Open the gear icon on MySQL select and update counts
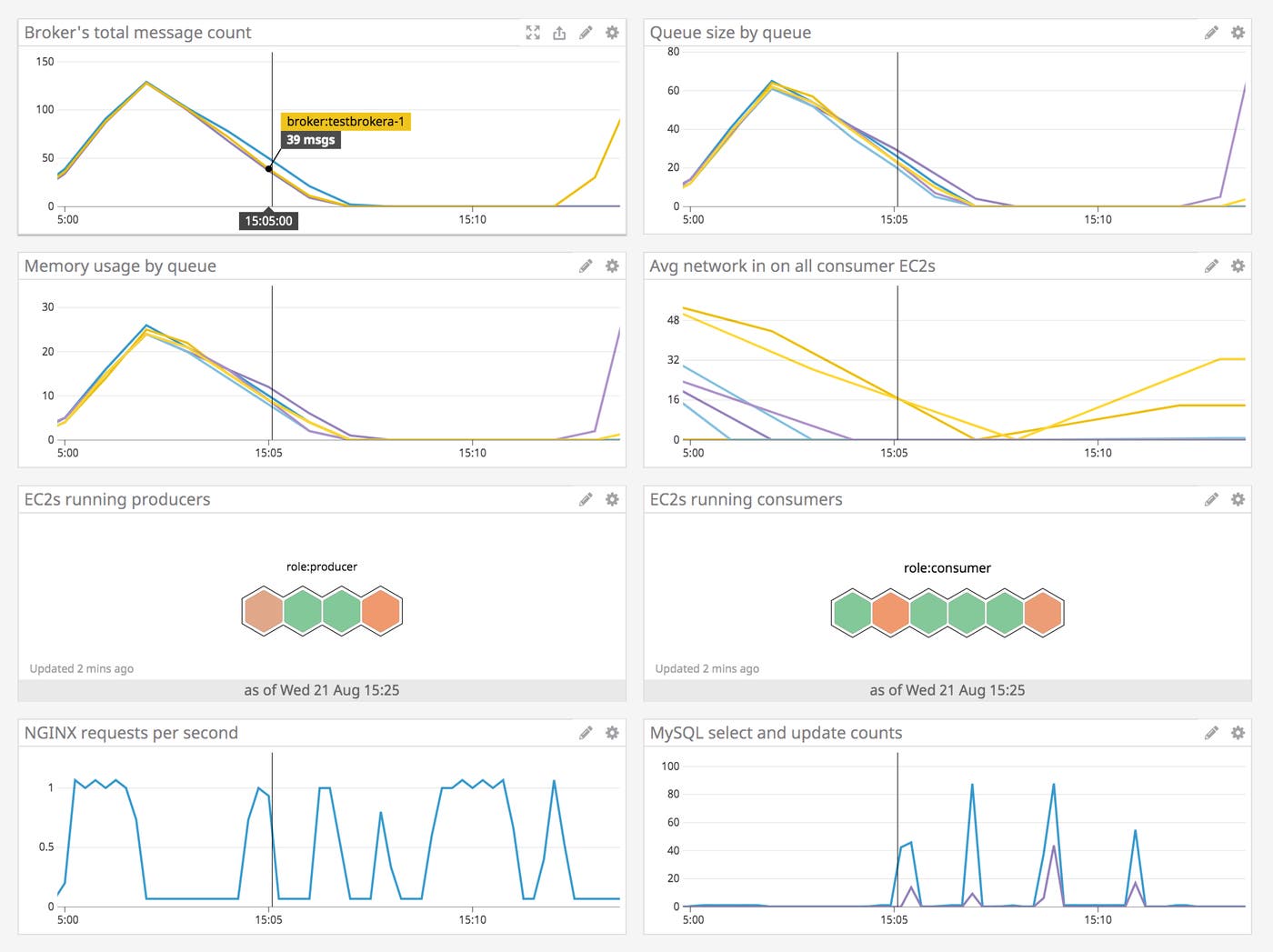Screen dimensions: 1273x952 (1237, 732)
